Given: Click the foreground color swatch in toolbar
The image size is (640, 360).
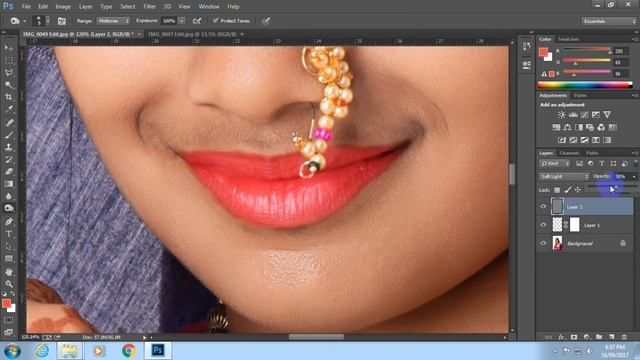Looking at the screenshot, I should pyautogui.click(x=6, y=304).
